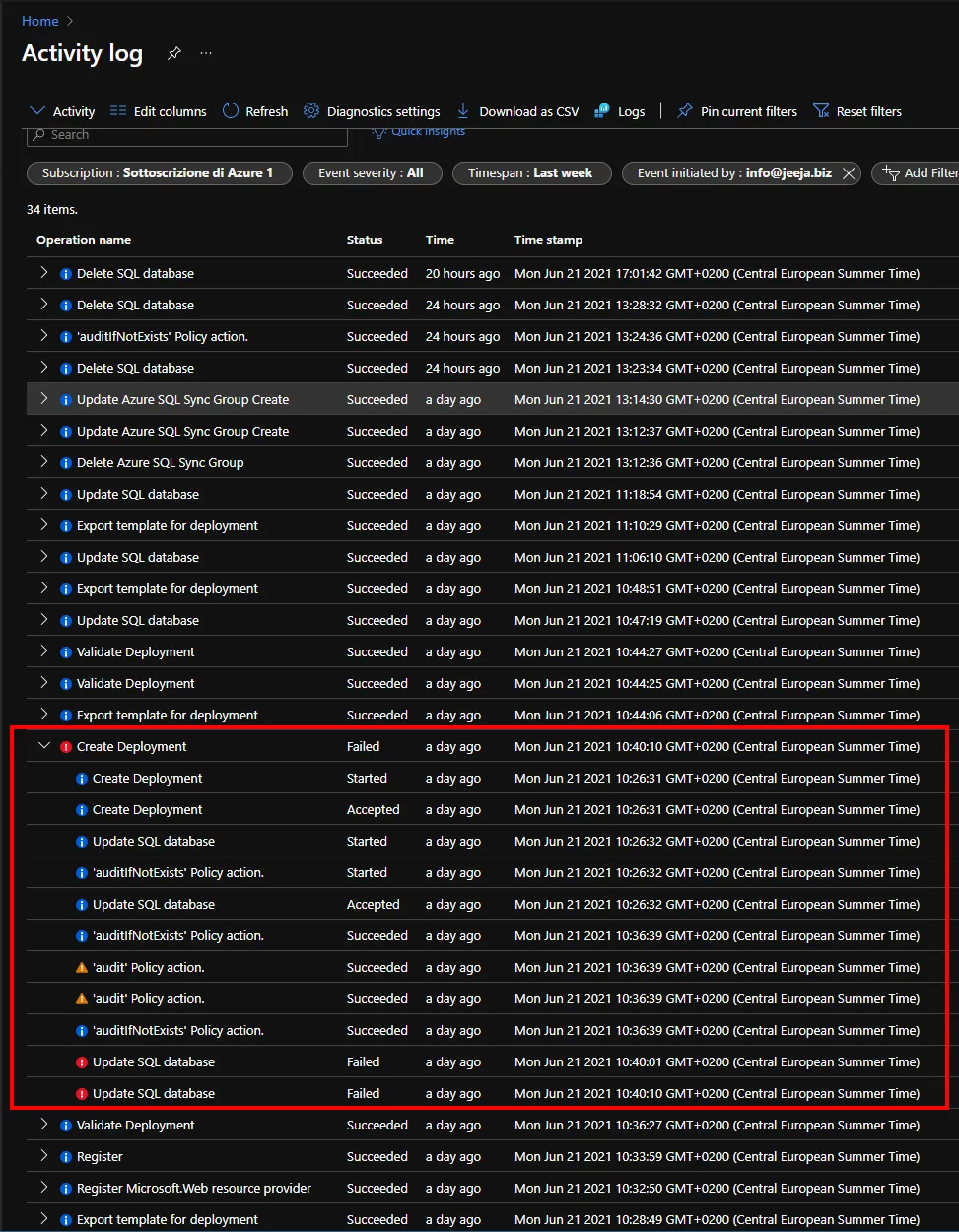Open the Activity dropdown
This screenshot has width=959, height=1232.
(62, 111)
